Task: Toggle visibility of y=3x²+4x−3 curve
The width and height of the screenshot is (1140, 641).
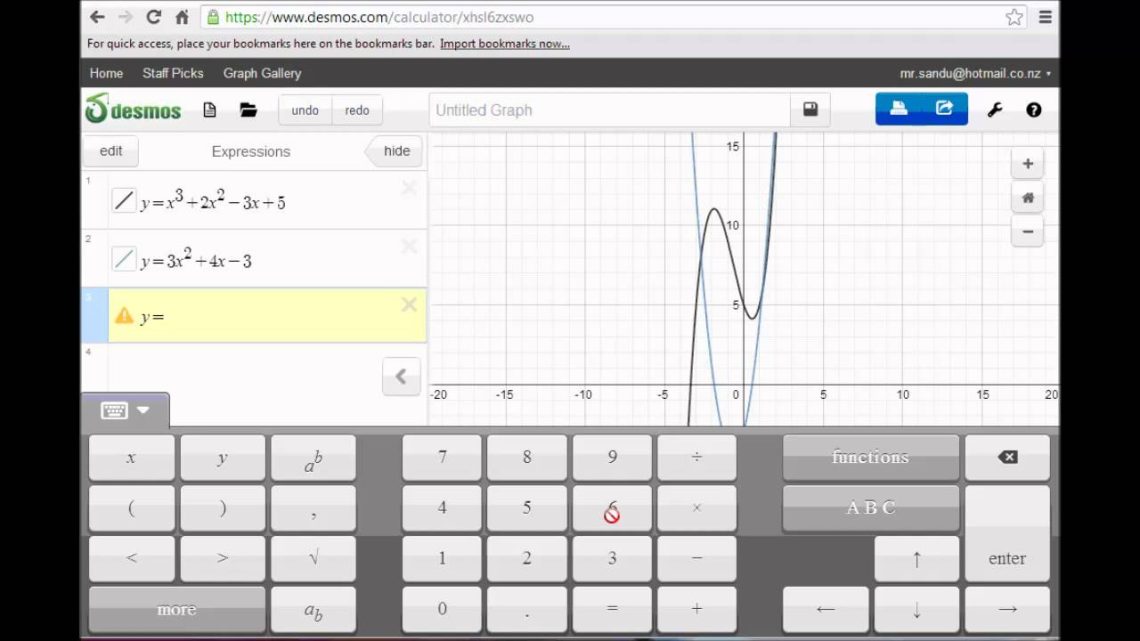Action: tap(123, 258)
